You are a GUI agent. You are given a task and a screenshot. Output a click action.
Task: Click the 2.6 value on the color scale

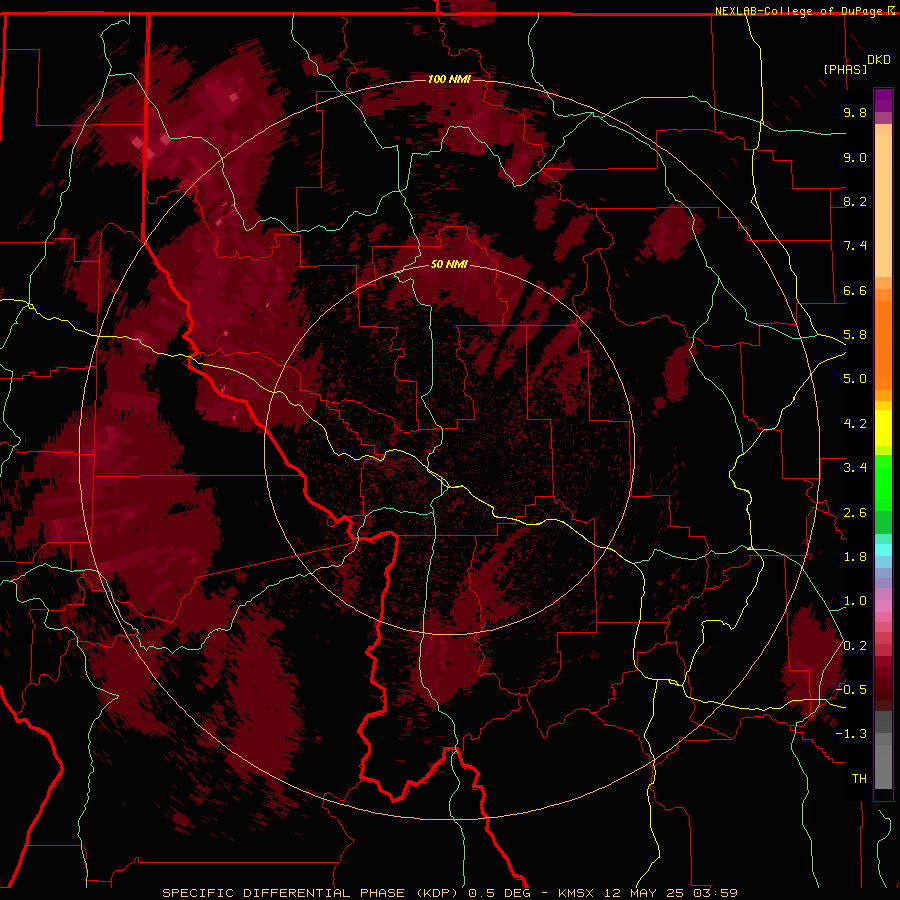click(x=855, y=513)
